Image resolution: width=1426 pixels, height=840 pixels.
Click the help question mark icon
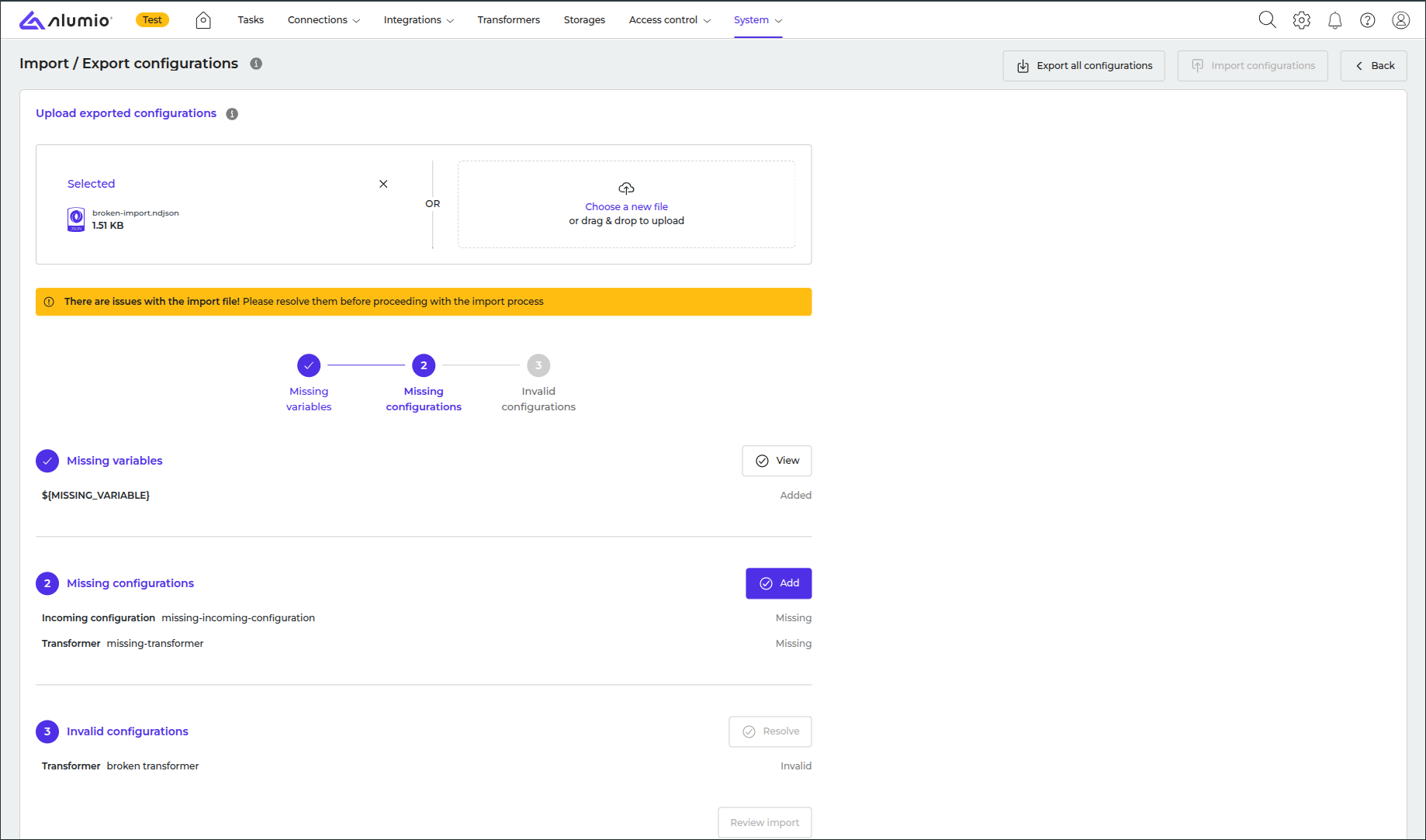click(x=1368, y=20)
